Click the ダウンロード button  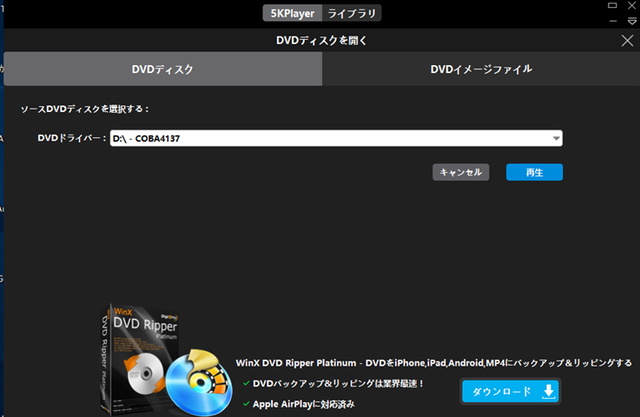[510, 391]
